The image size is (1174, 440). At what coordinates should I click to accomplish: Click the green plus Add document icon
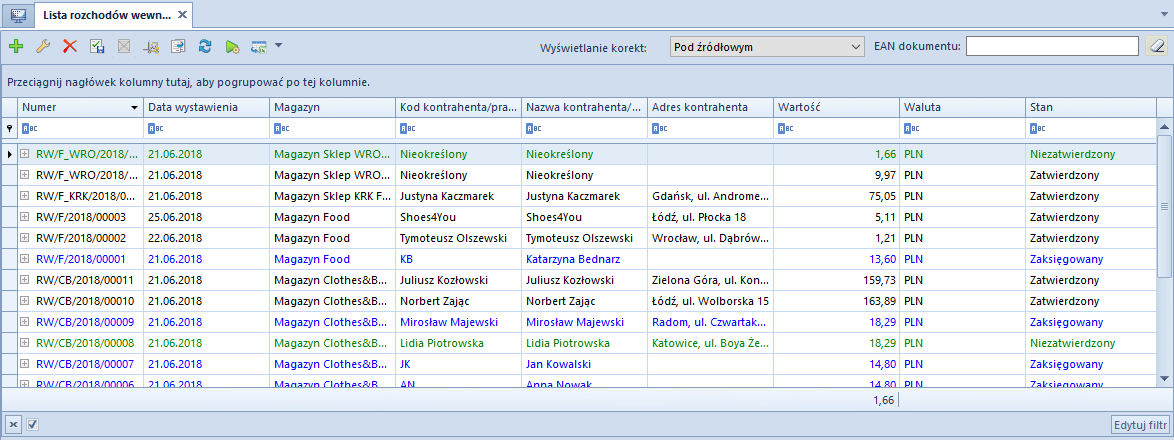coord(16,46)
